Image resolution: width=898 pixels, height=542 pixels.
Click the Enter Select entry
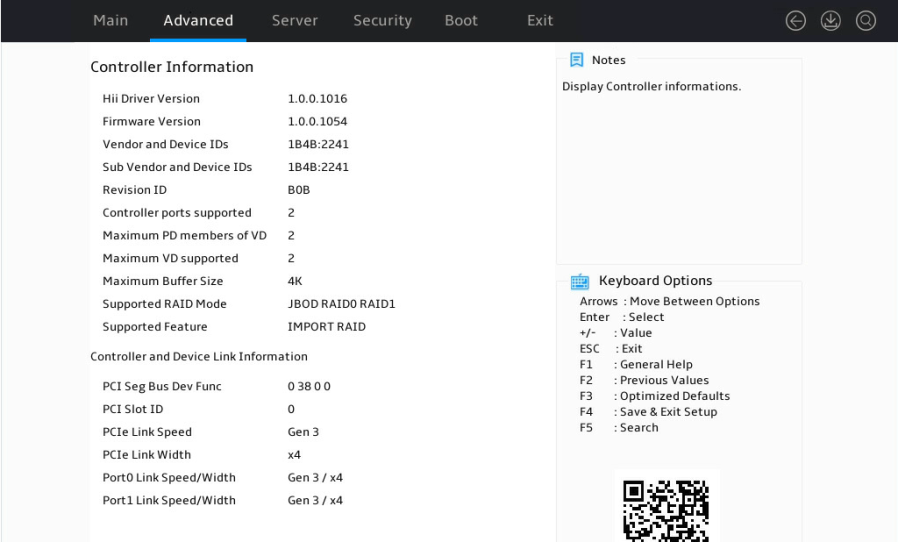[x=622, y=317]
